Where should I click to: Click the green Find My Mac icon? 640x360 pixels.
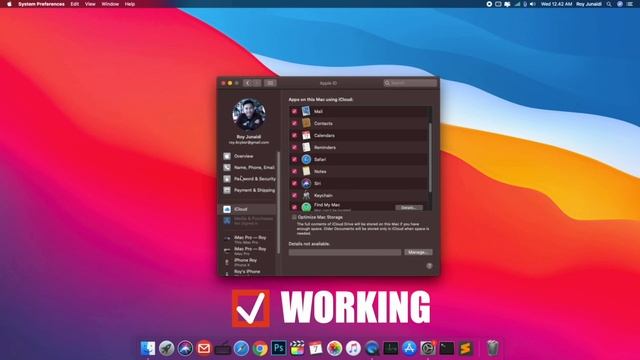coord(306,207)
